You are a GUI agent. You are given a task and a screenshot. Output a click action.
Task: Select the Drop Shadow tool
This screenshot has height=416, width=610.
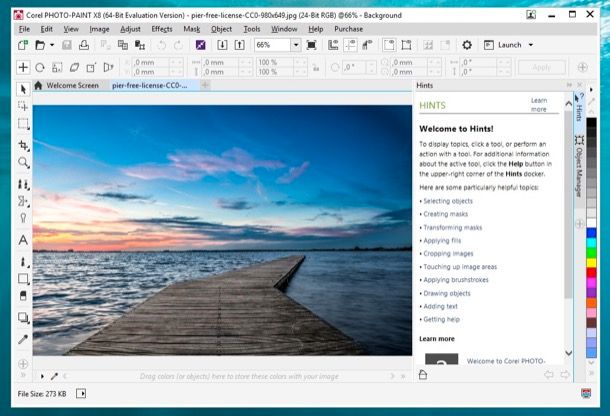pos(23,318)
